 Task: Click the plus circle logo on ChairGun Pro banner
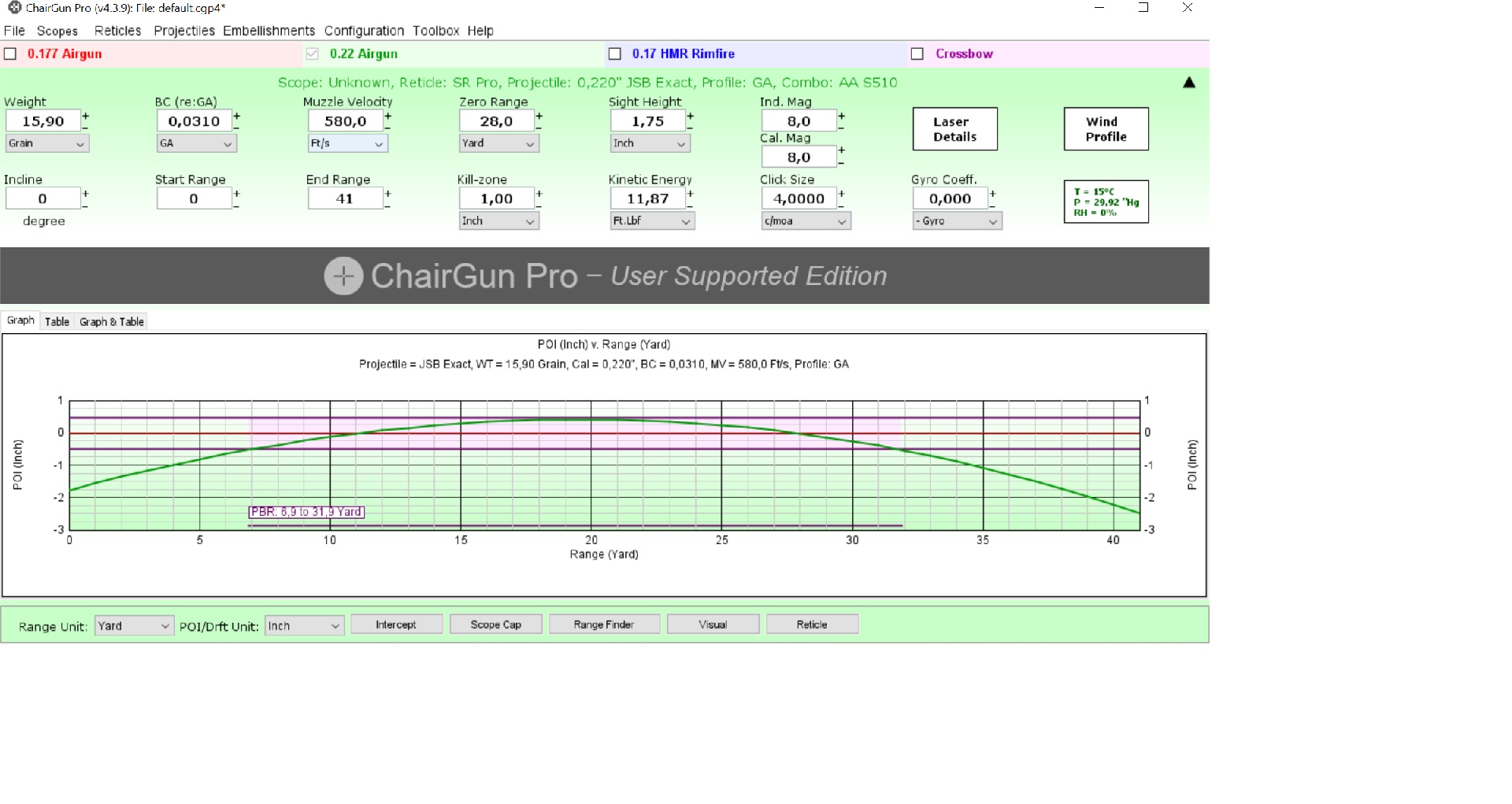click(343, 276)
